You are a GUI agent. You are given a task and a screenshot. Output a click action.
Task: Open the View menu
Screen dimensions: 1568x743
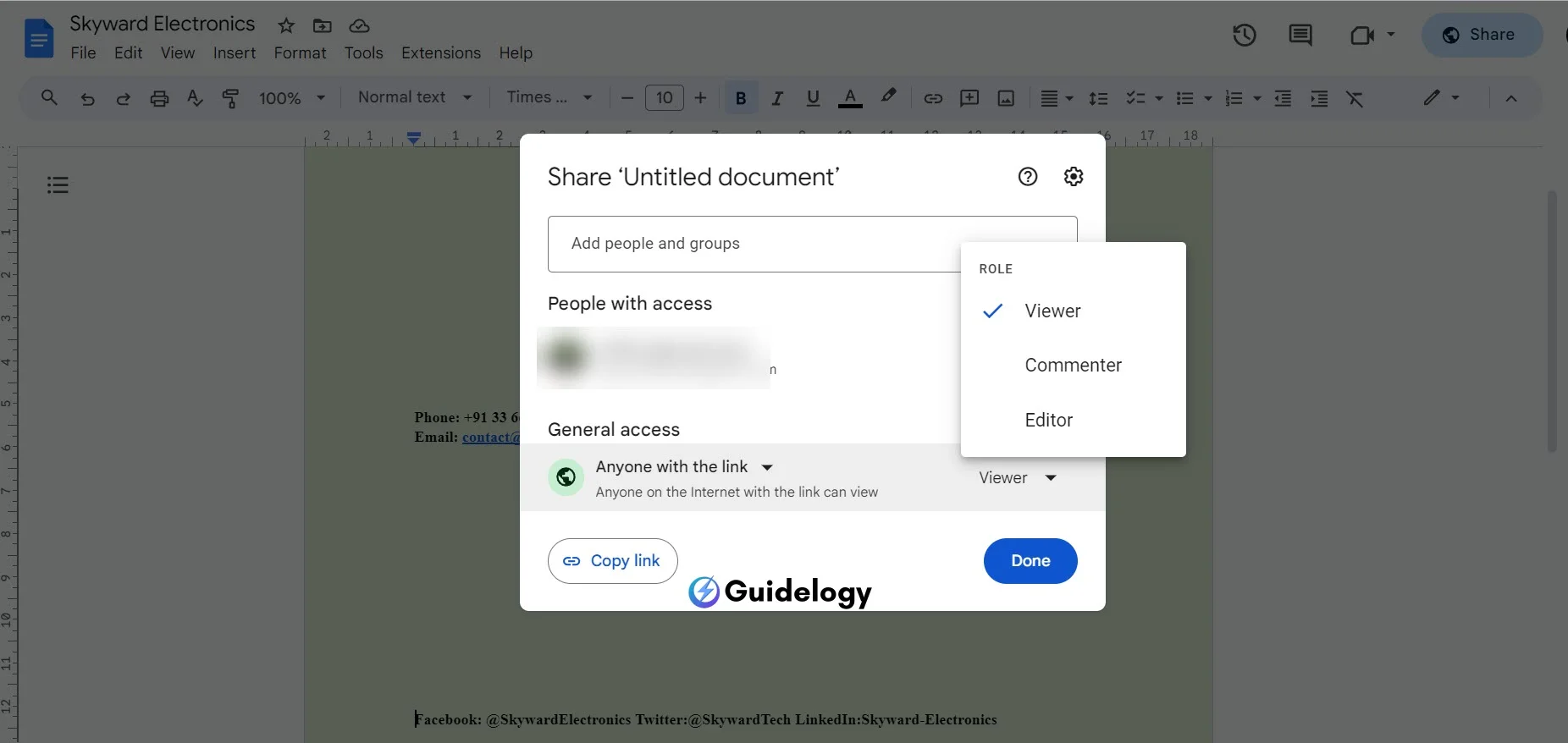click(178, 52)
